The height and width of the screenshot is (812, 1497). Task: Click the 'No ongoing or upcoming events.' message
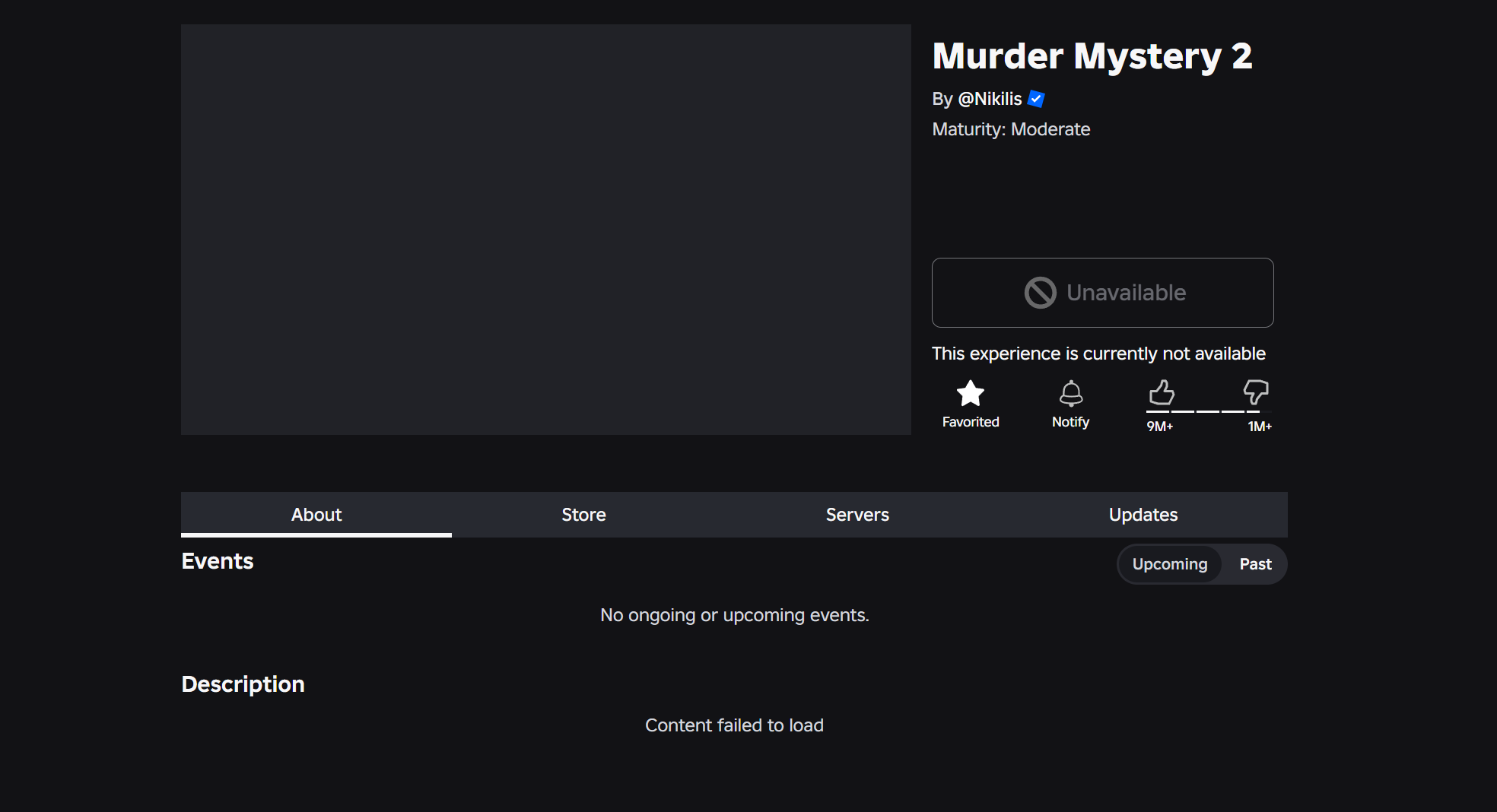734,615
